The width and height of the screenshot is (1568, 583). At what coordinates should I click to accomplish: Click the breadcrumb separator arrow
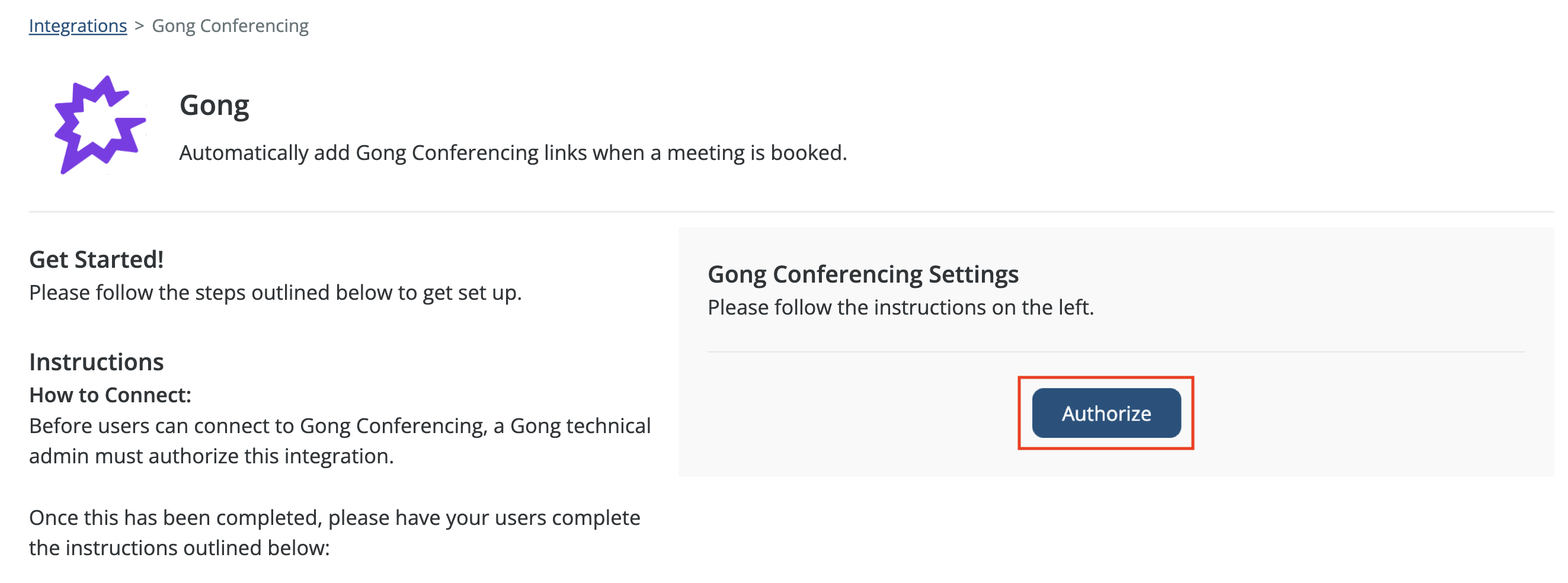(139, 25)
